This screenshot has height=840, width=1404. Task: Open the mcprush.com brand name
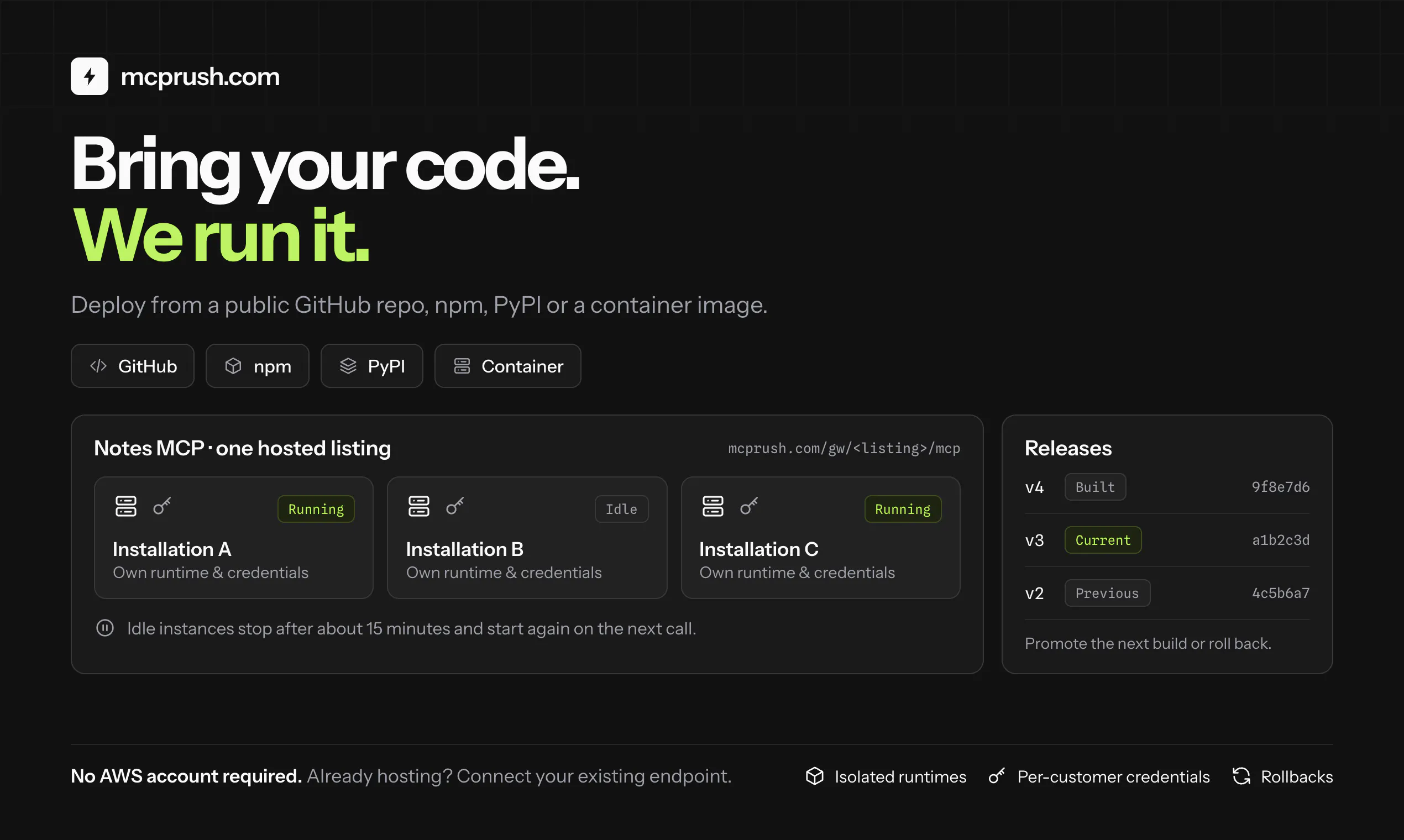pos(200,77)
